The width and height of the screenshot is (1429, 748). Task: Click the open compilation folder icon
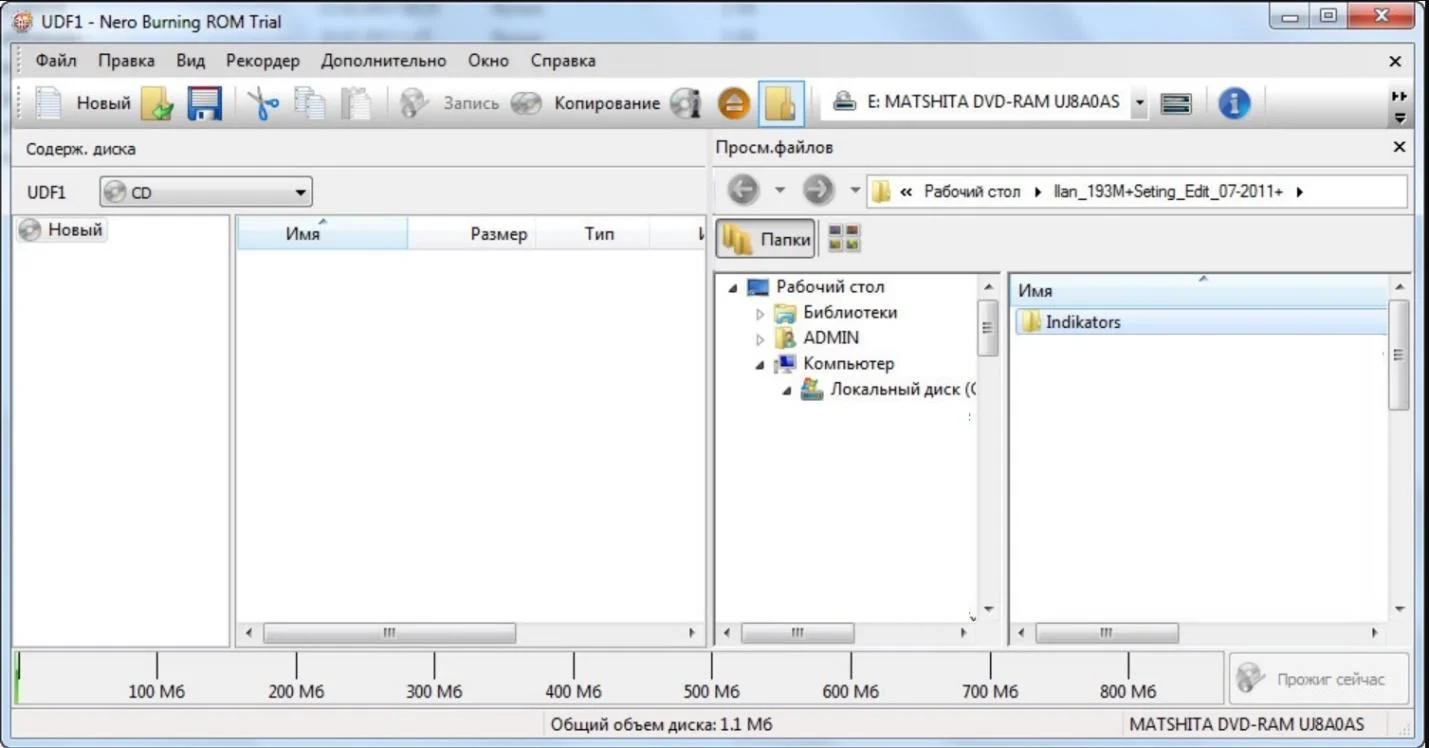pos(158,103)
